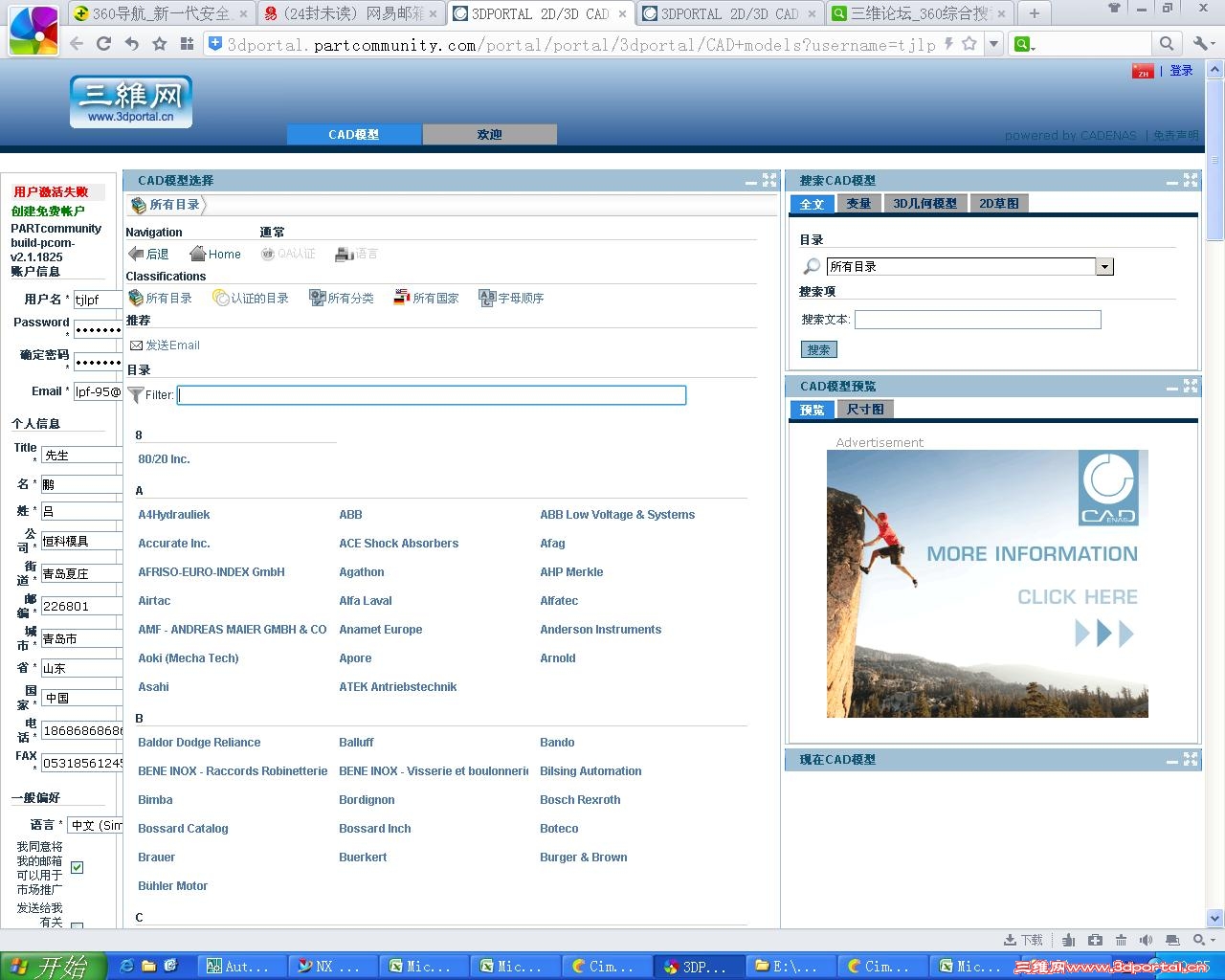The image size is (1225, 980).
Task: Switch to the CAD模型 main tab
Action: (x=354, y=135)
